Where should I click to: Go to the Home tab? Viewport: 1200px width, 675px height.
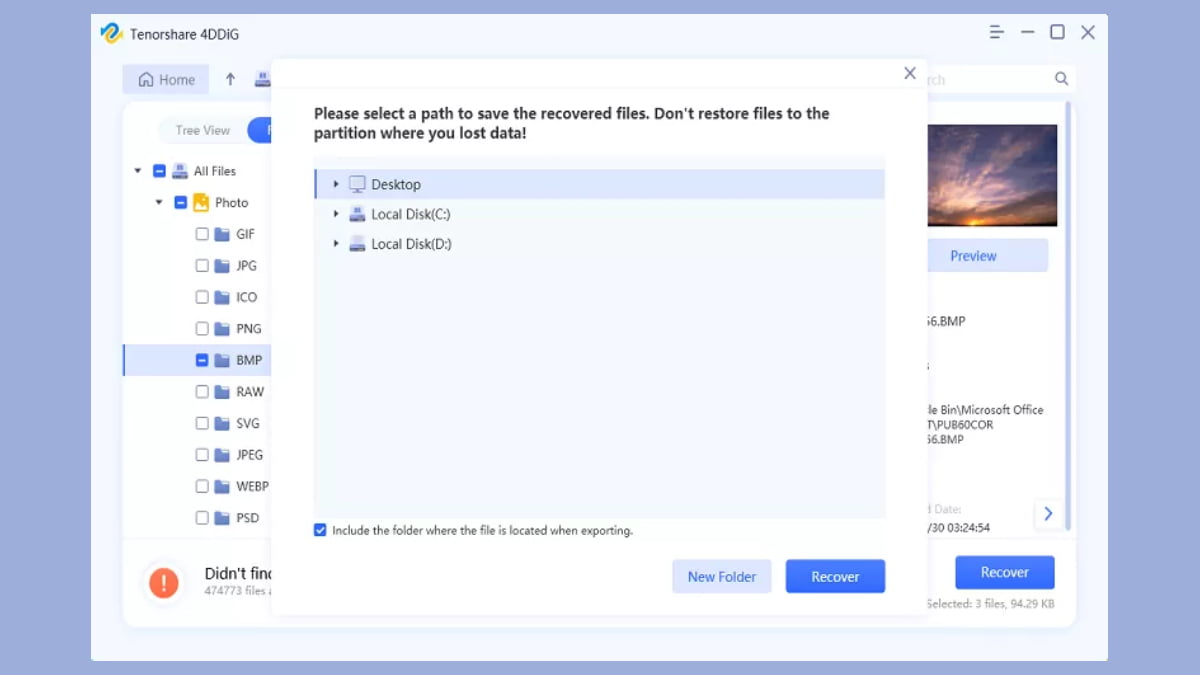[x=166, y=80]
